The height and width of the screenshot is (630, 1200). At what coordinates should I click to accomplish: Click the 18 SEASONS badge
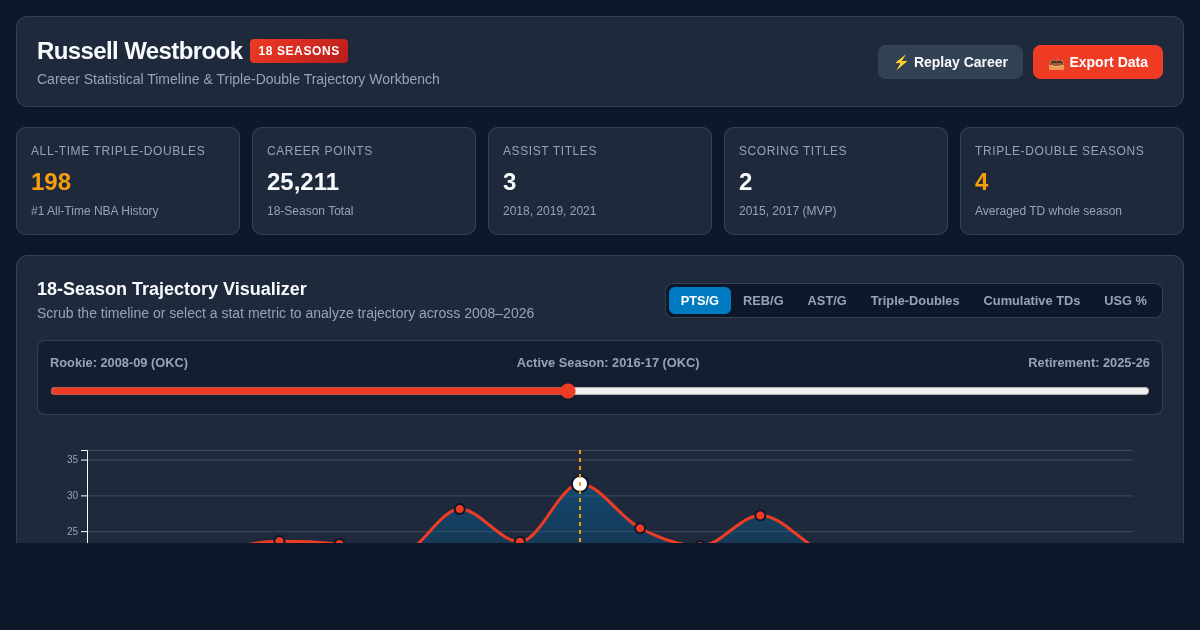(299, 51)
